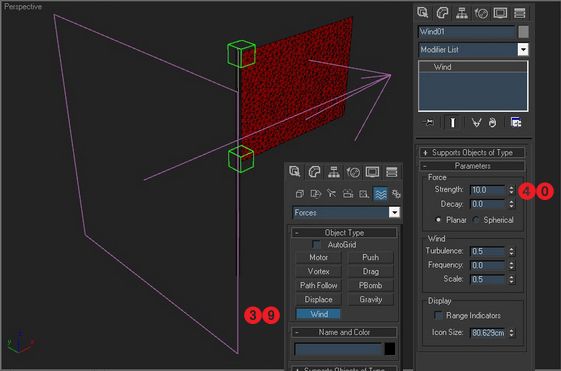The height and width of the screenshot is (371, 561).
Task: Click the black object color swatch
Action: [390, 349]
